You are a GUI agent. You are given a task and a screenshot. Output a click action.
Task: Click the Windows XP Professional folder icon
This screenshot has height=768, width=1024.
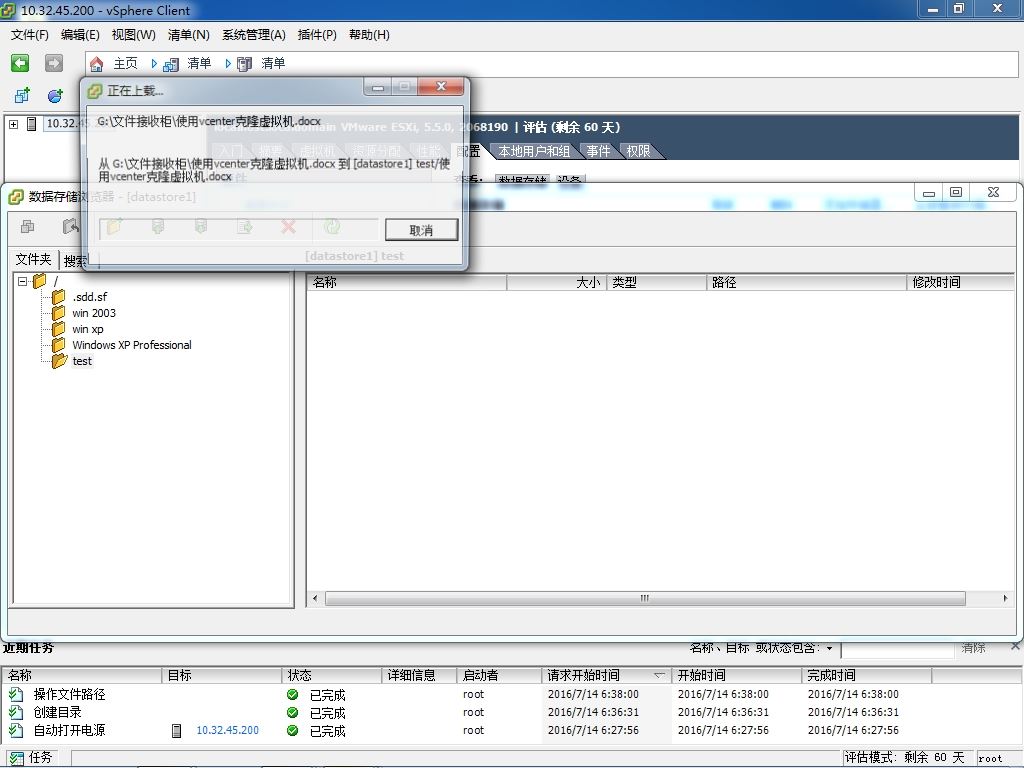click(x=59, y=345)
